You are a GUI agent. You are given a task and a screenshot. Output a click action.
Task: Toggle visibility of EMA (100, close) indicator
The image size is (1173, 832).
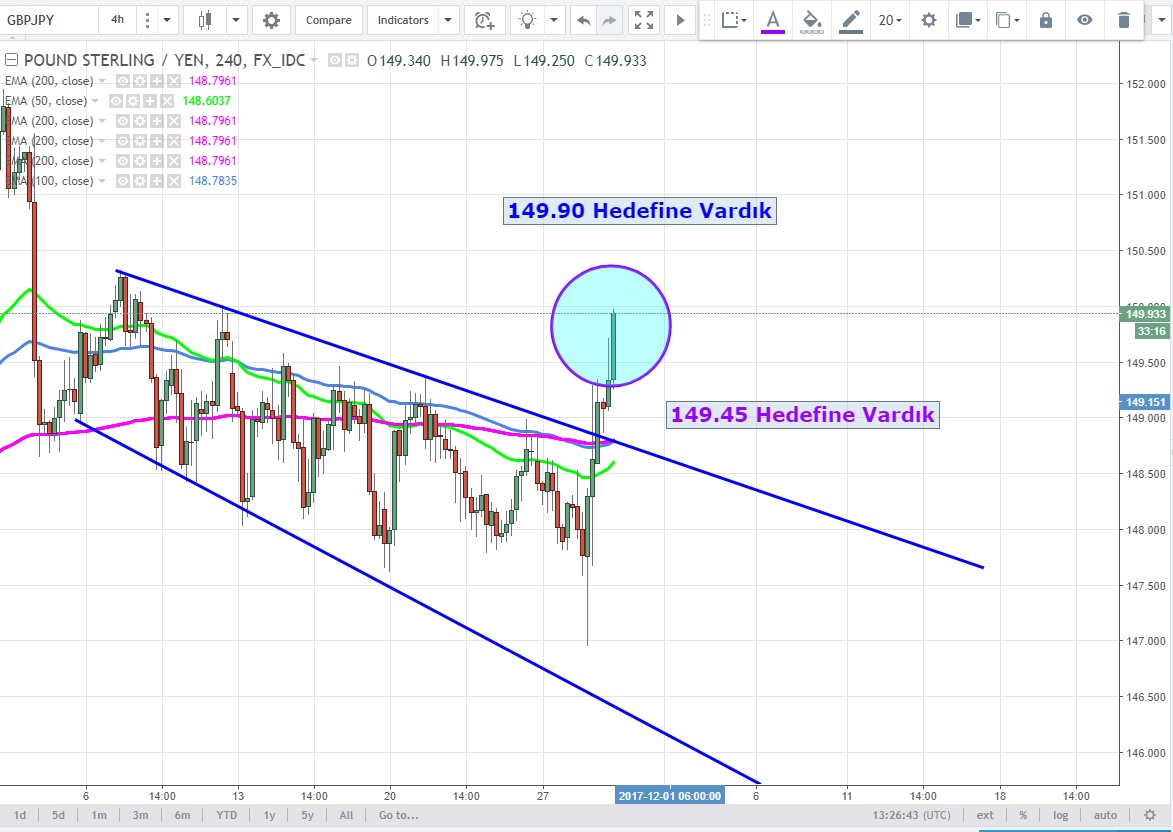(x=123, y=181)
